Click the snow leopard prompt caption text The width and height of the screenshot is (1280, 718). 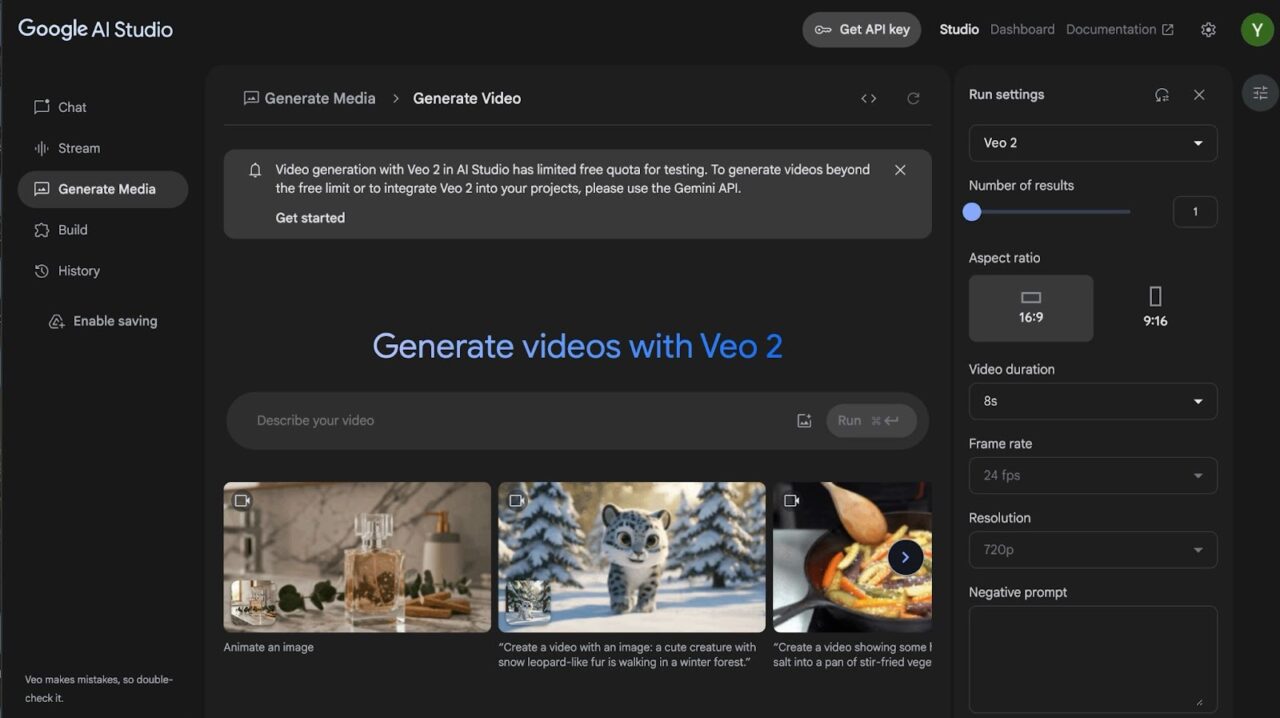[x=628, y=655]
